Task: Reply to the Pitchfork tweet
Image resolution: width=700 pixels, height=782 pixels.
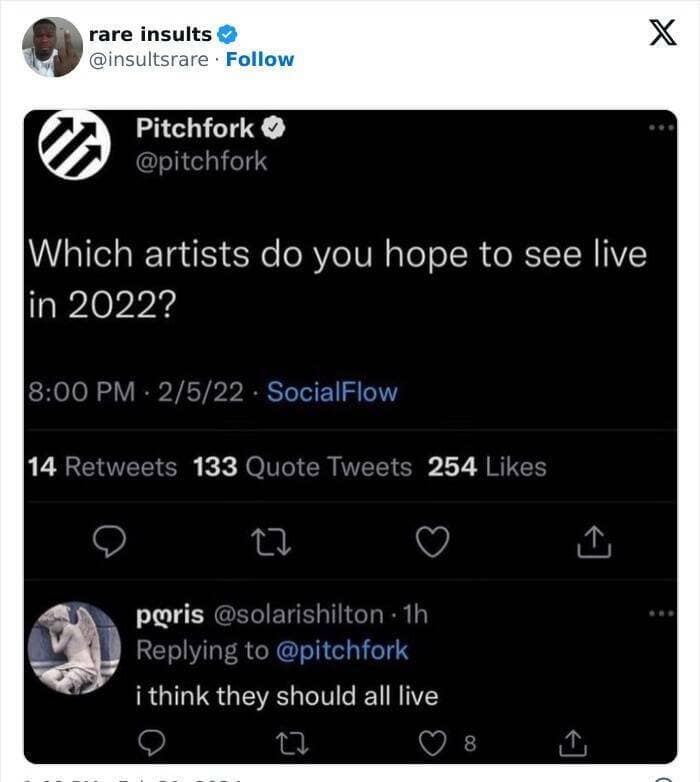Action: [x=108, y=541]
